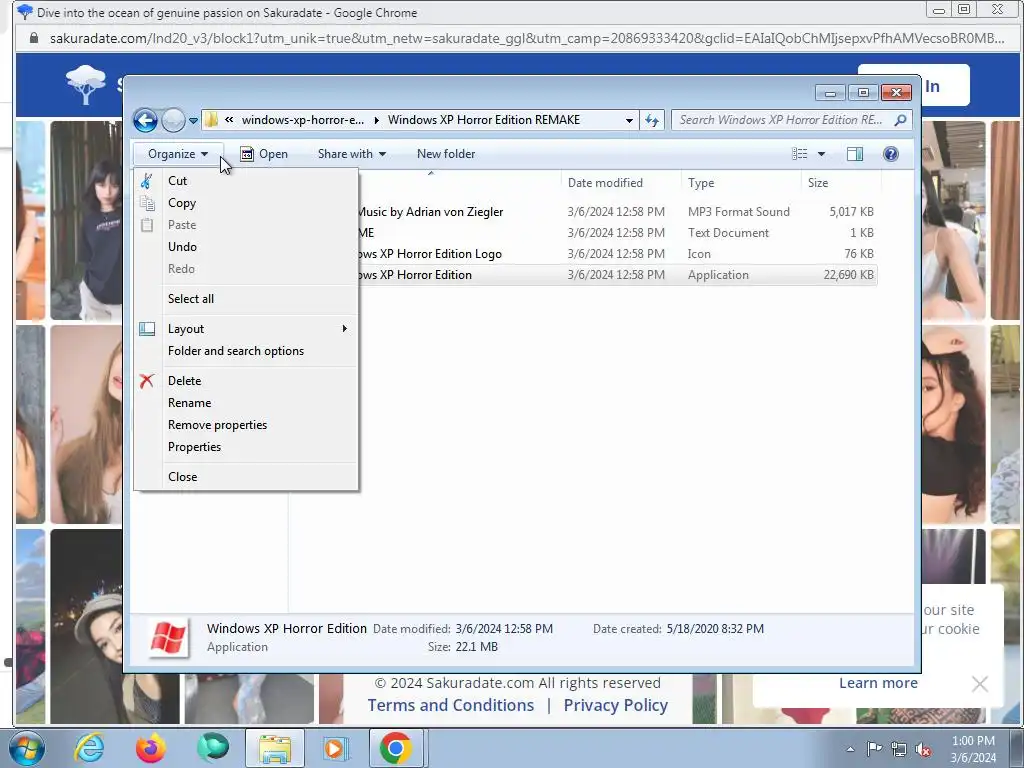
Task: Click the red X Delete icon
Action: (147, 381)
